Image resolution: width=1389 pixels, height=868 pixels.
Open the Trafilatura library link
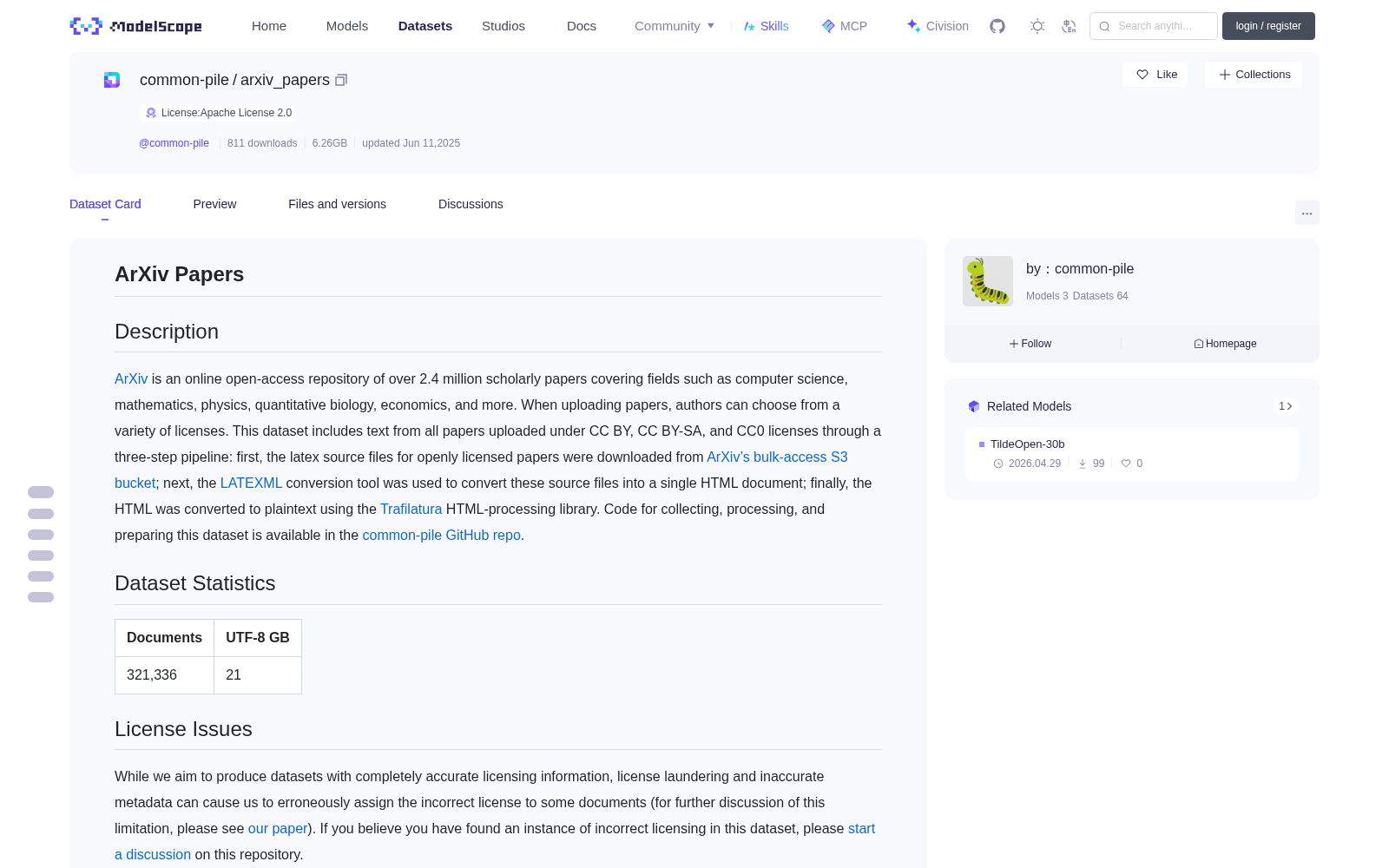point(411,510)
